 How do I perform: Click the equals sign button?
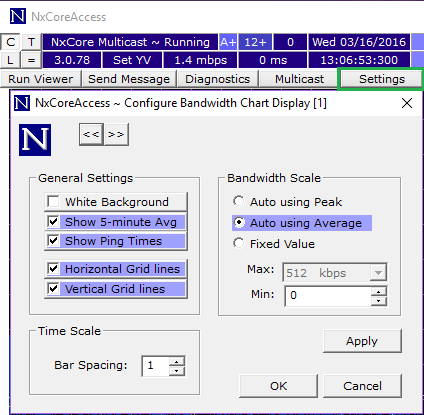[31, 60]
